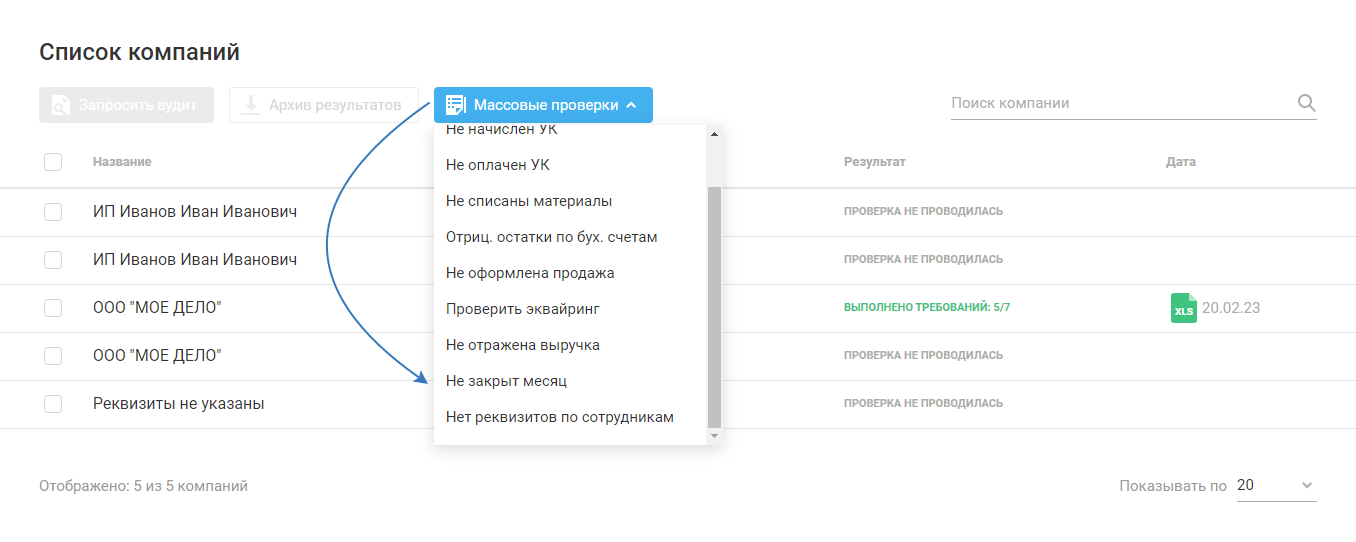This screenshot has height=542, width=1356.
Task: Choose Не списаны материалы option
Action: 571,201
